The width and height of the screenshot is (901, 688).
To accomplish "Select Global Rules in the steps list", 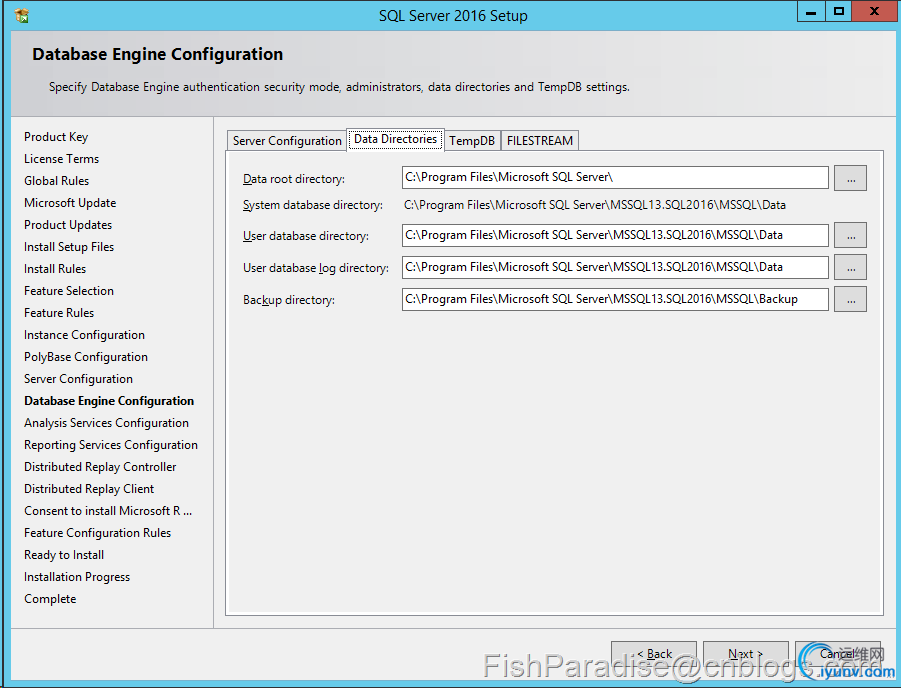I will point(56,180).
